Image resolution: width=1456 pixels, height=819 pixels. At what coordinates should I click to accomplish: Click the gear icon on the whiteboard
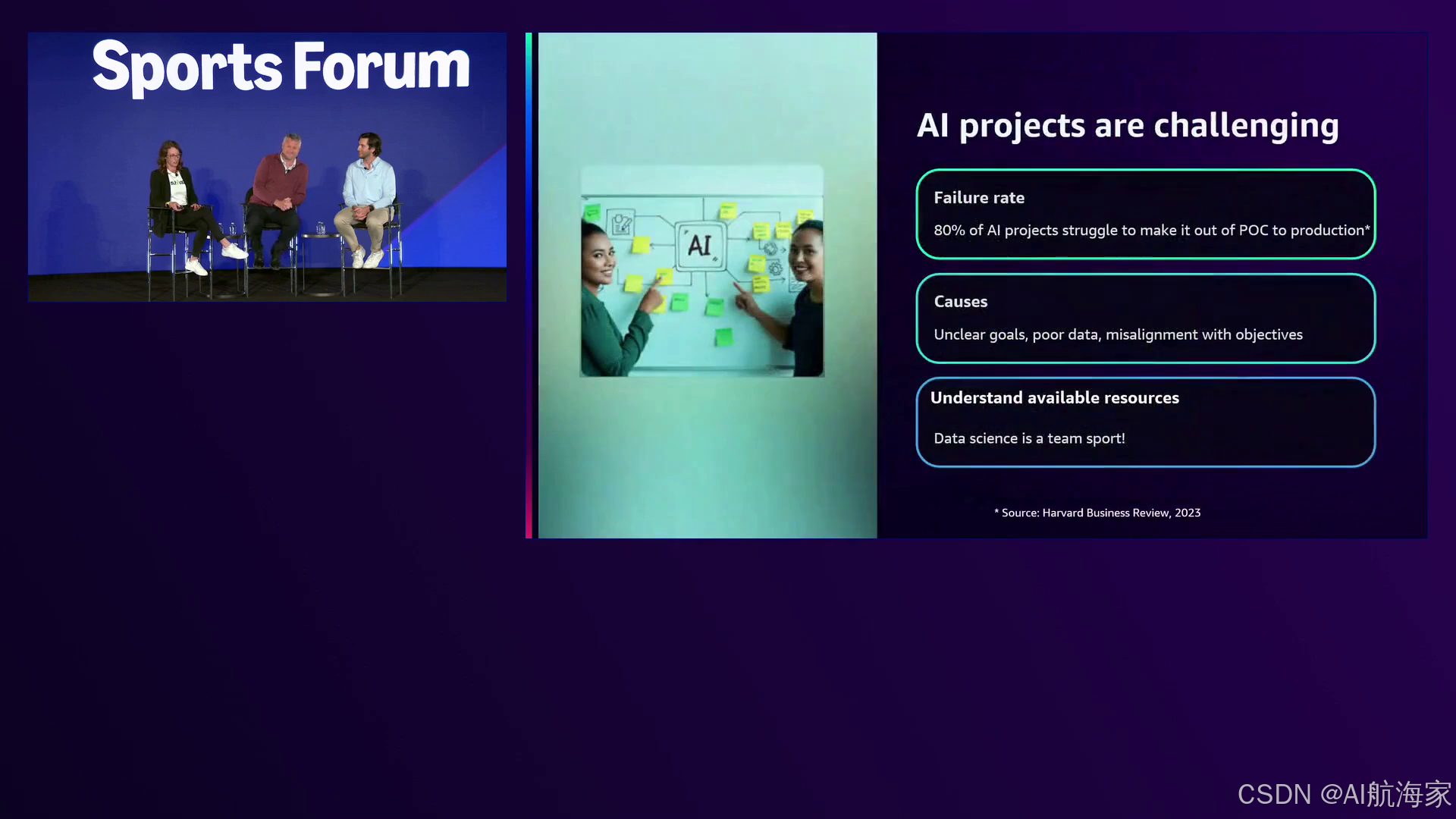tap(774, 268)
